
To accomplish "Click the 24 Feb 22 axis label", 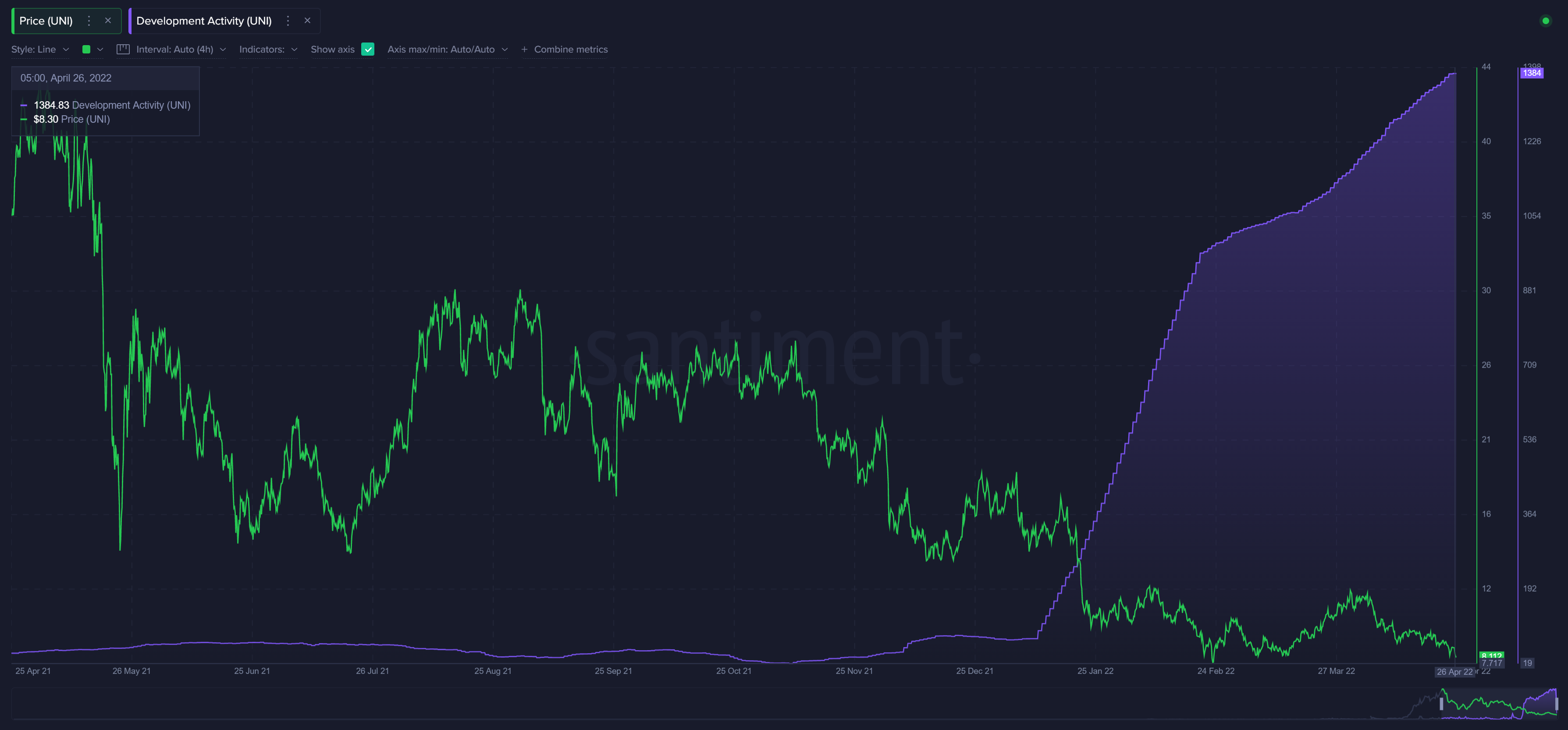I will click(1216, 671).
